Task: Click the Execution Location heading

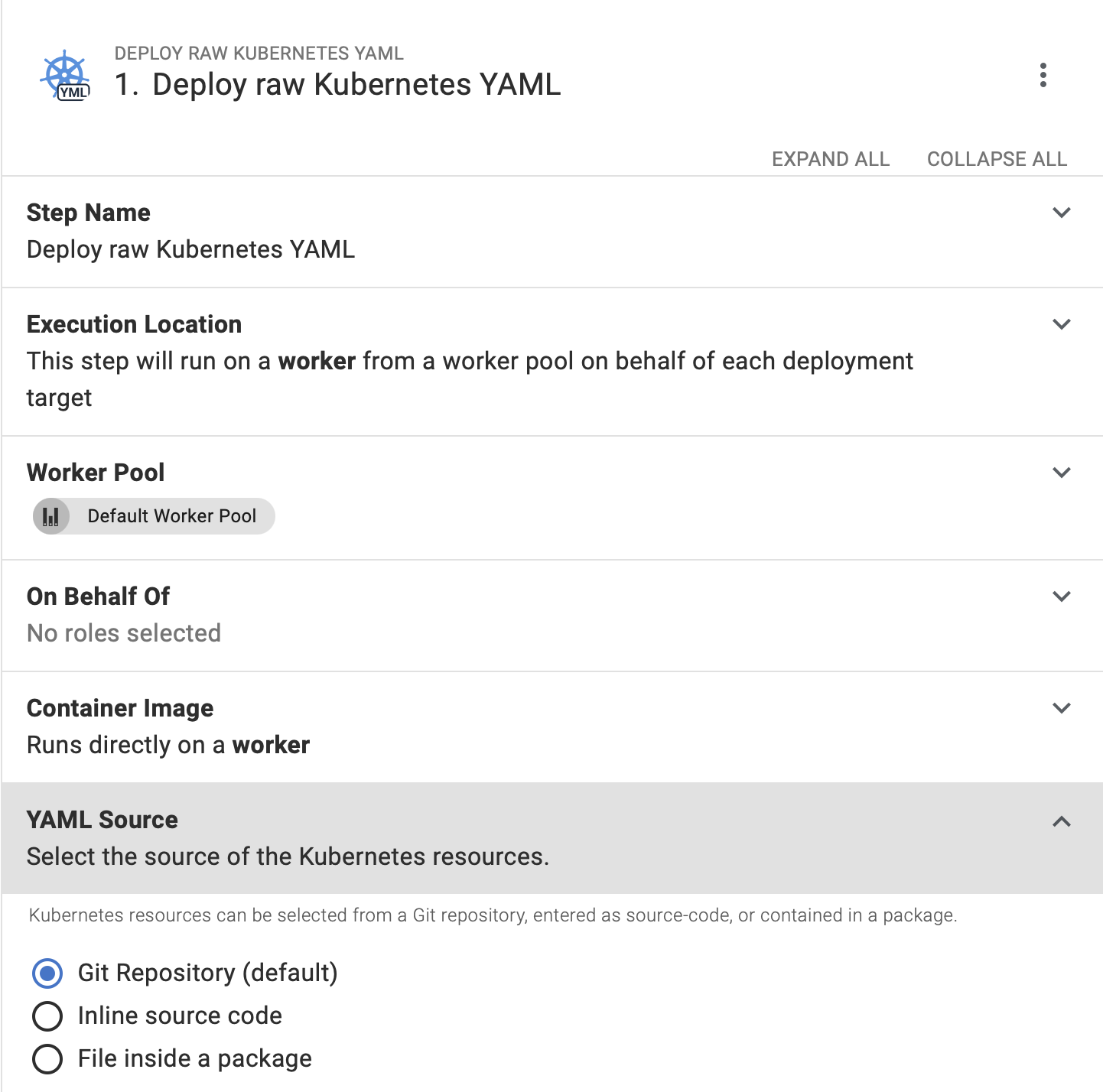Action: click(135, 324)
